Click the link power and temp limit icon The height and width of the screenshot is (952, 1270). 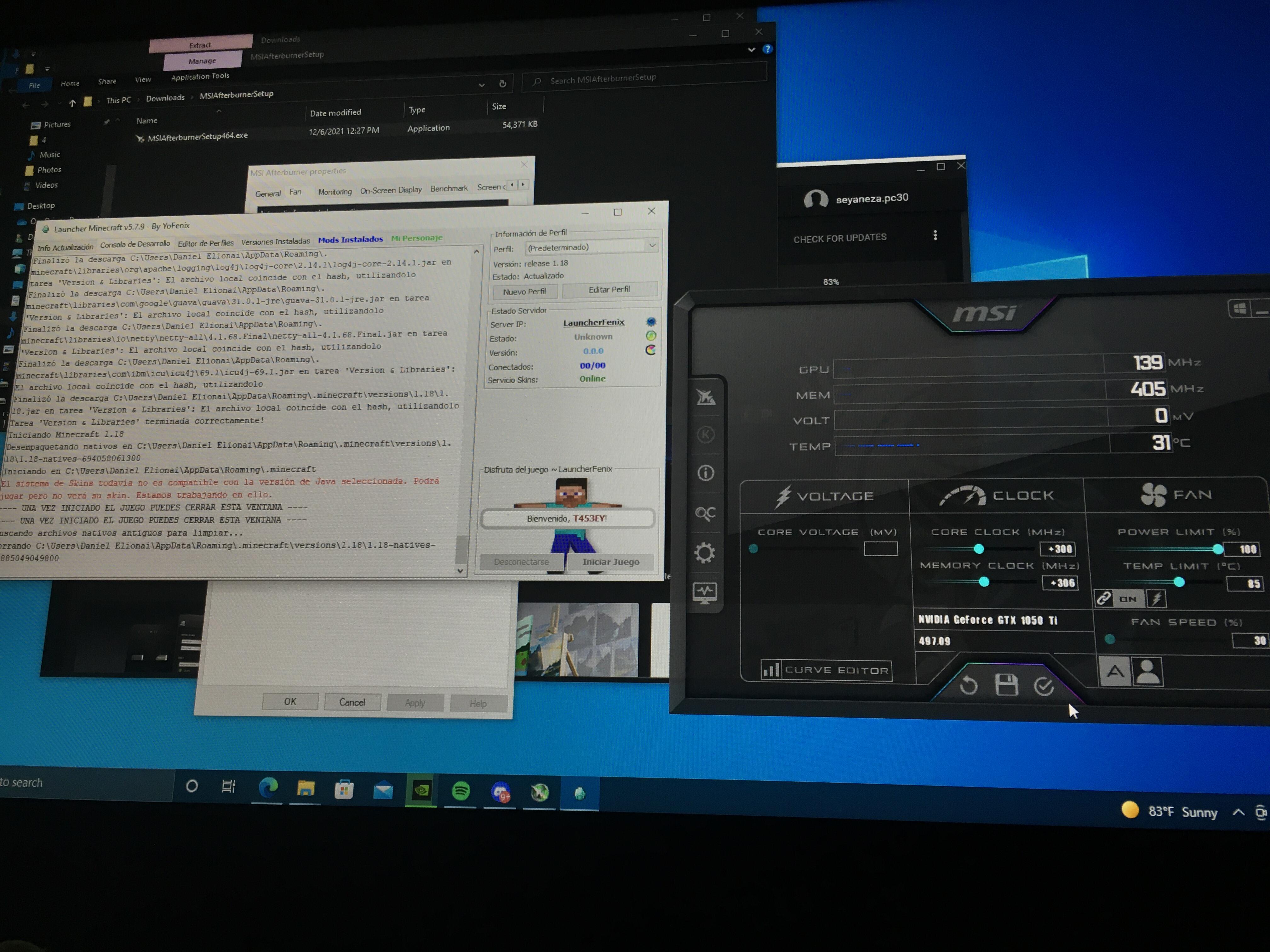point(1103,598)
